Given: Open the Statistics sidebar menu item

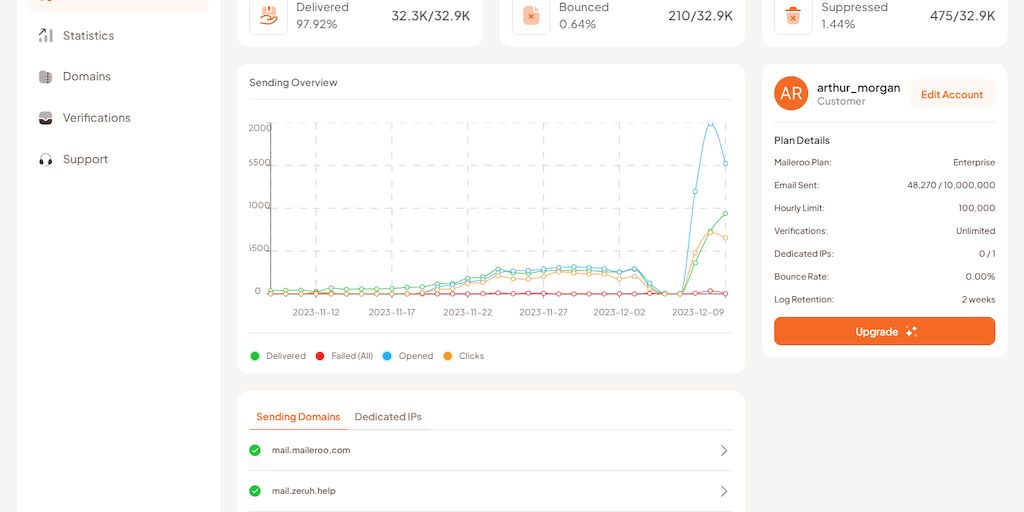Looking at the screenshot, I should click(x=88, y=36).
